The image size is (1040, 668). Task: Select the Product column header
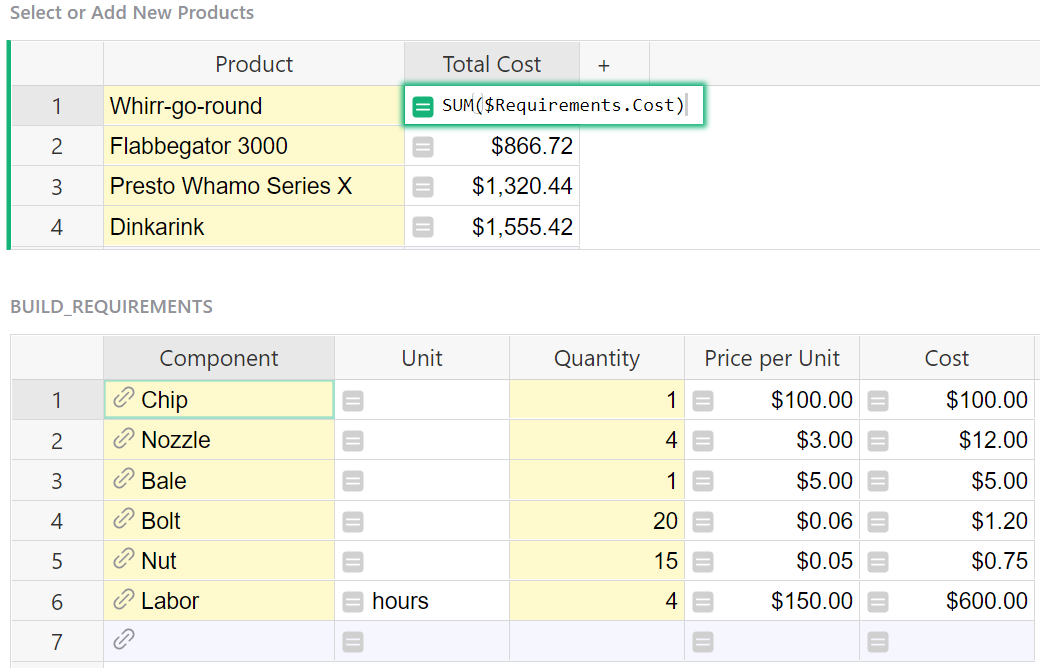[254, 65]
